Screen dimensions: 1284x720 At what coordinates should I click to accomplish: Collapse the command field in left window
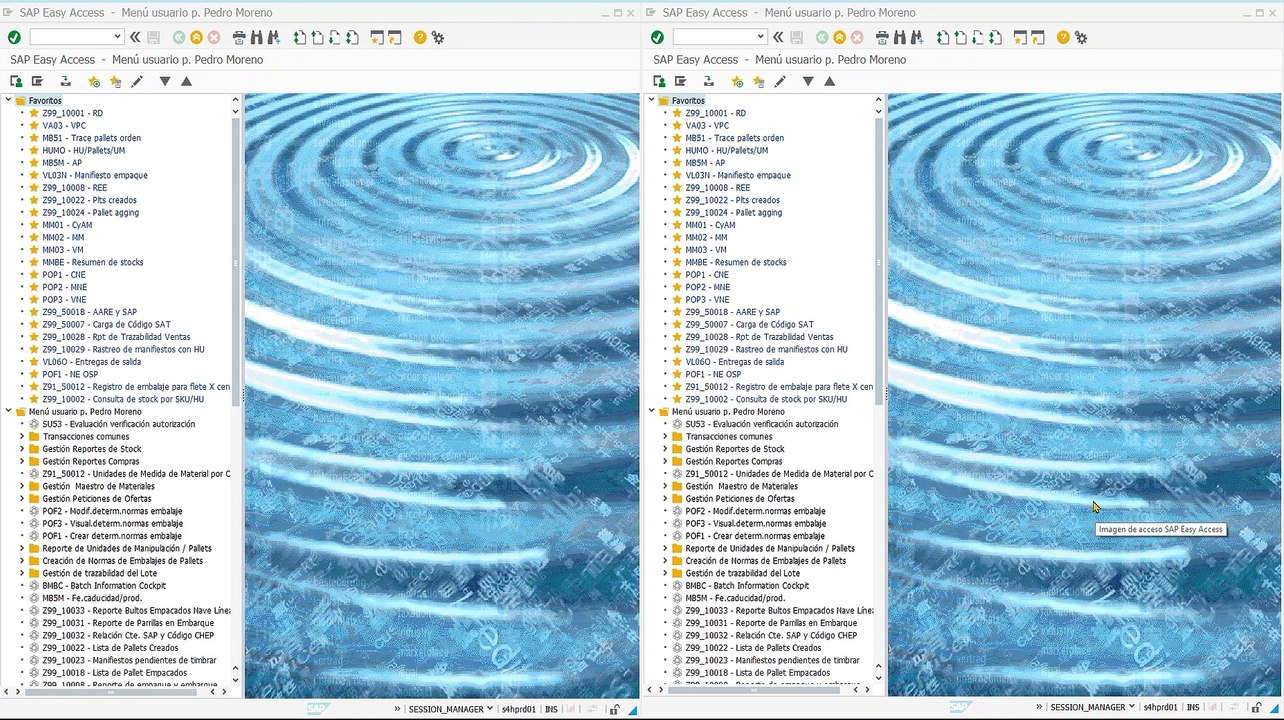click(x=135, y=37)
